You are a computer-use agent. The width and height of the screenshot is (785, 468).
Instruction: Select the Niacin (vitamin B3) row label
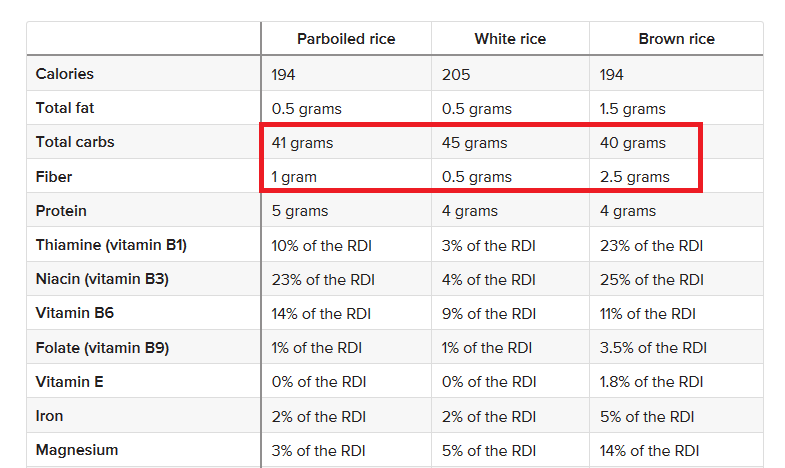point(102,279)
